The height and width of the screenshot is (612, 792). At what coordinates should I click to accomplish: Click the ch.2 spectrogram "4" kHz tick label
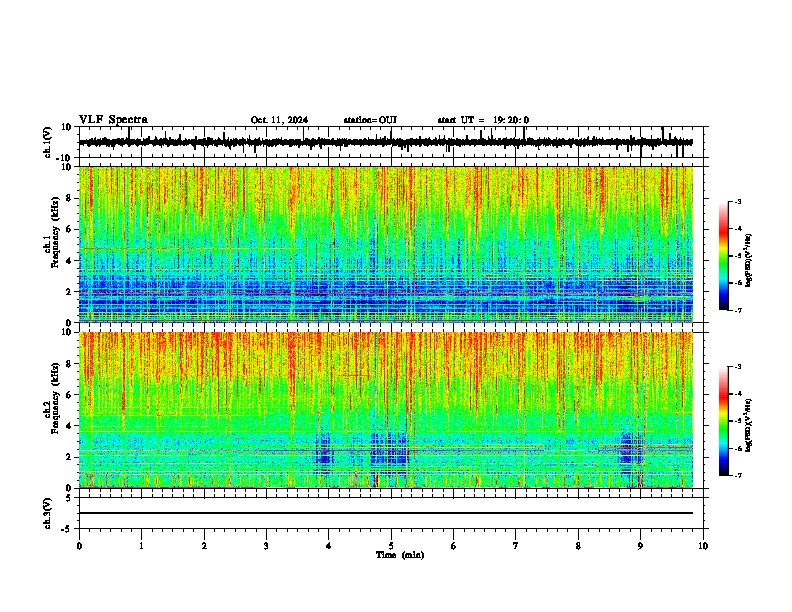coord(69,426)
